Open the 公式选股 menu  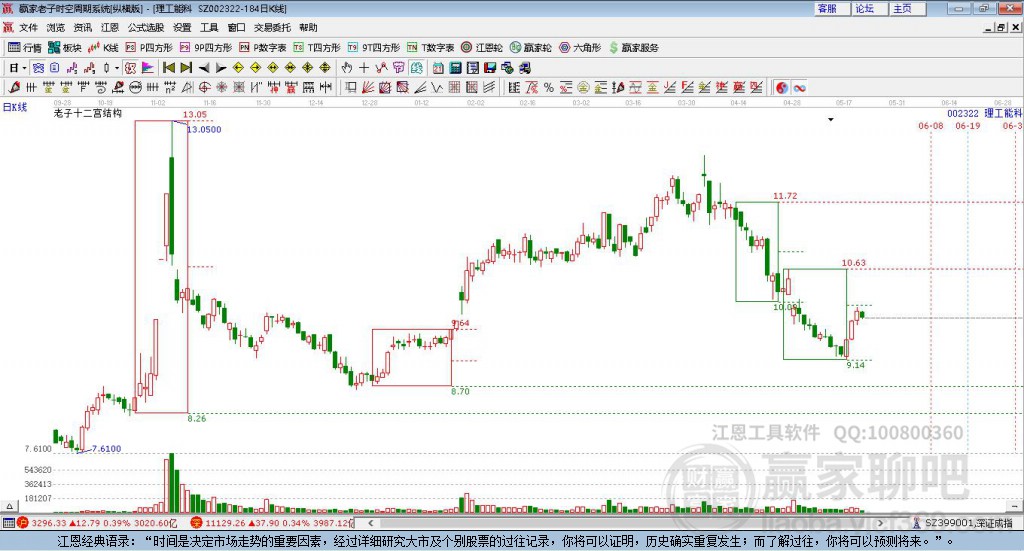pos(146,27)
